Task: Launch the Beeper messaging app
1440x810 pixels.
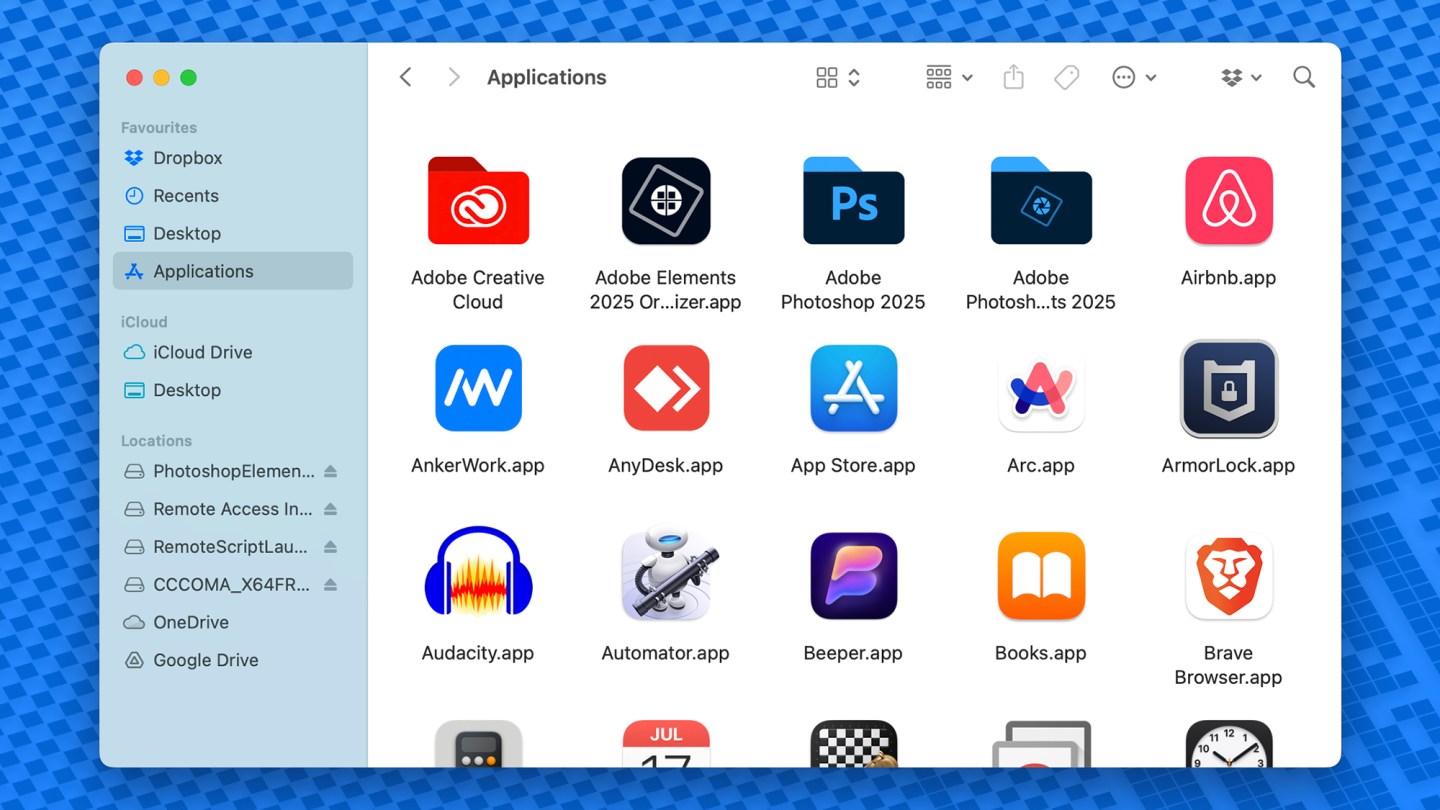Action: pyautogui.click(x=853, y=575)
